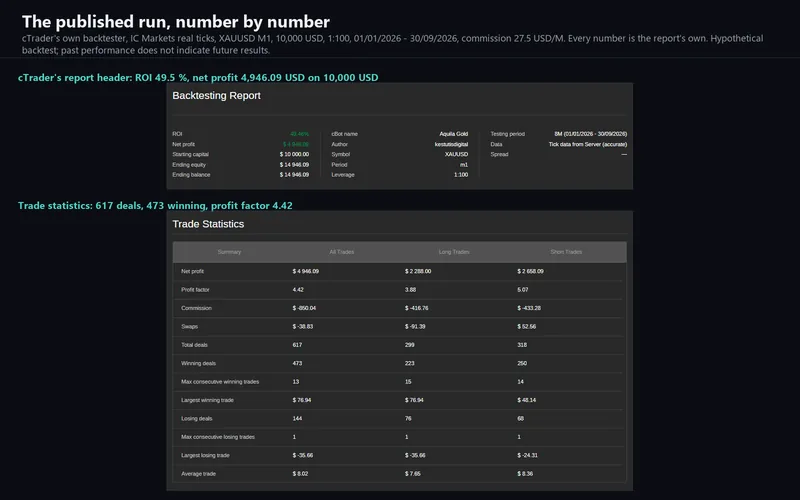Screen dimensions: 800x500
Task: Click the 'Total deals' row label
Action: (x=194, y=345)
